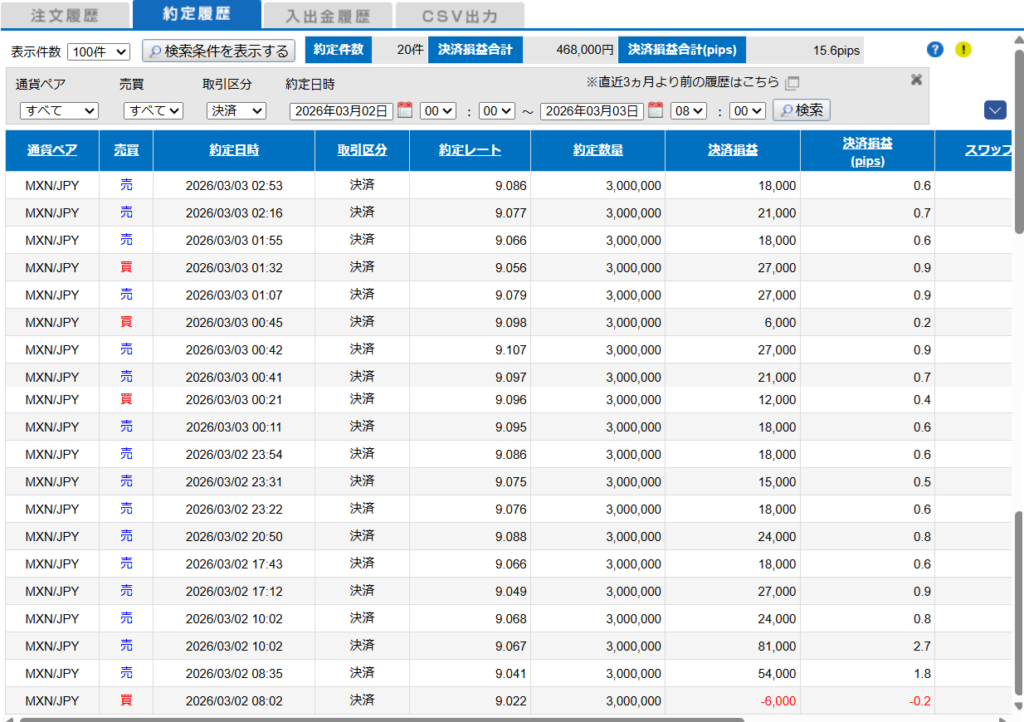Close the search conditions panel with X
Screen dimensions: 1024x722
click(x=916, y=80)
